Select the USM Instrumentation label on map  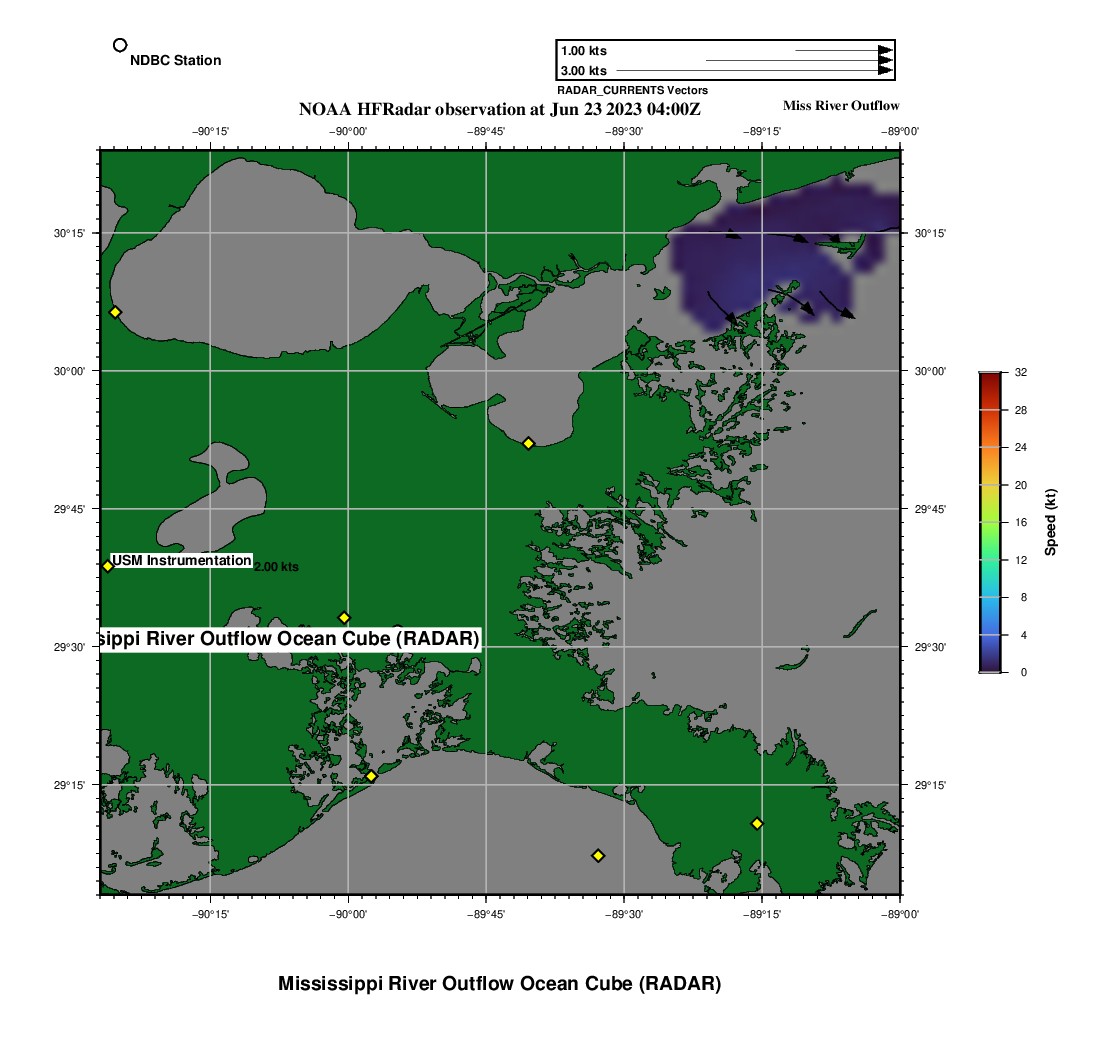181,561
